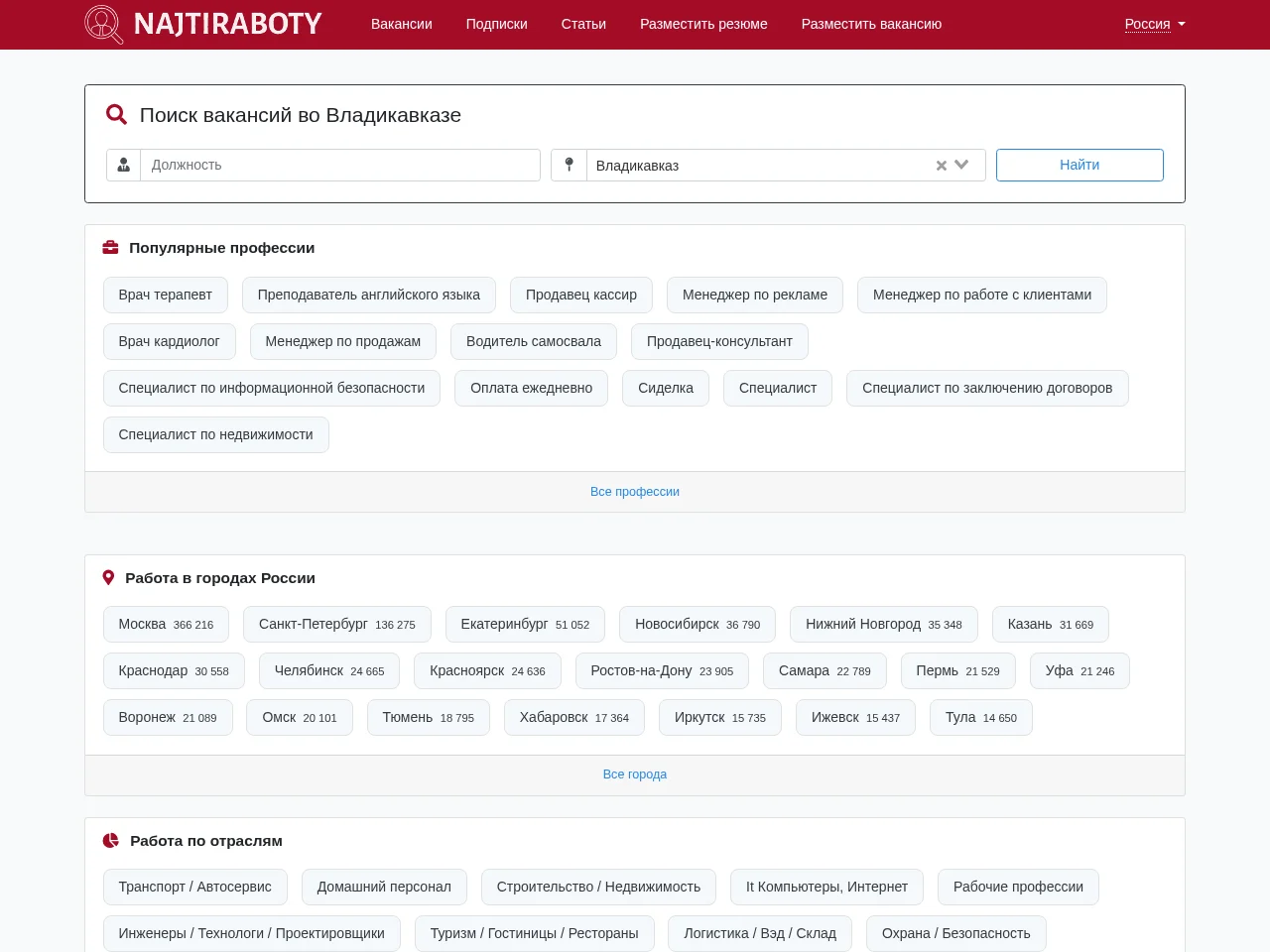Open the Сиделка profession
The image size is (1270, 952).
666,388
